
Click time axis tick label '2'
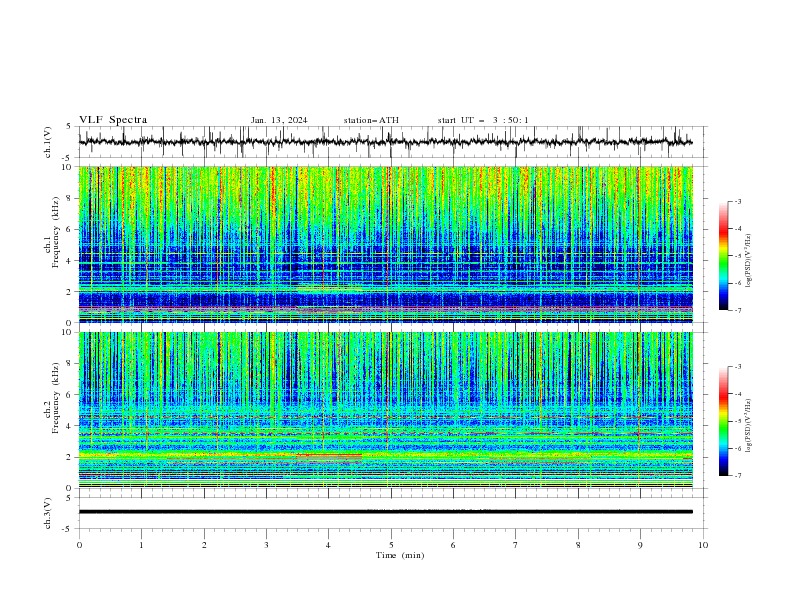click(x=204, y=545)
